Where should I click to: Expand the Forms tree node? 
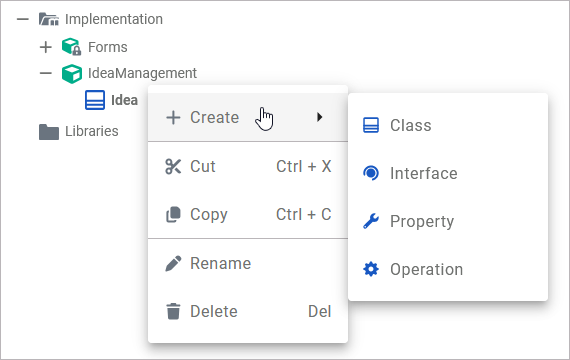click(45, 47)
